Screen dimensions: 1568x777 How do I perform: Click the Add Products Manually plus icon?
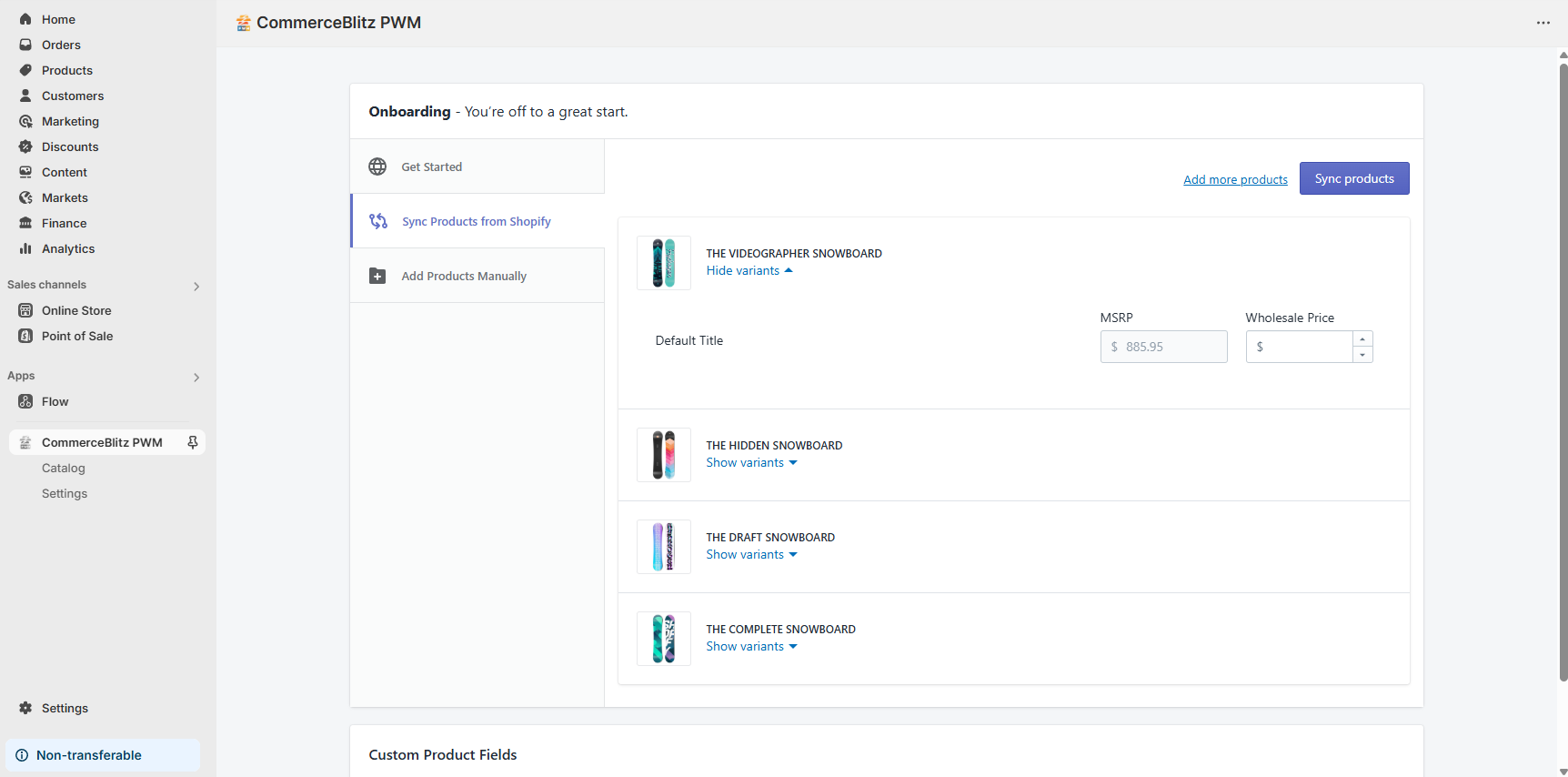click(377, 276)
